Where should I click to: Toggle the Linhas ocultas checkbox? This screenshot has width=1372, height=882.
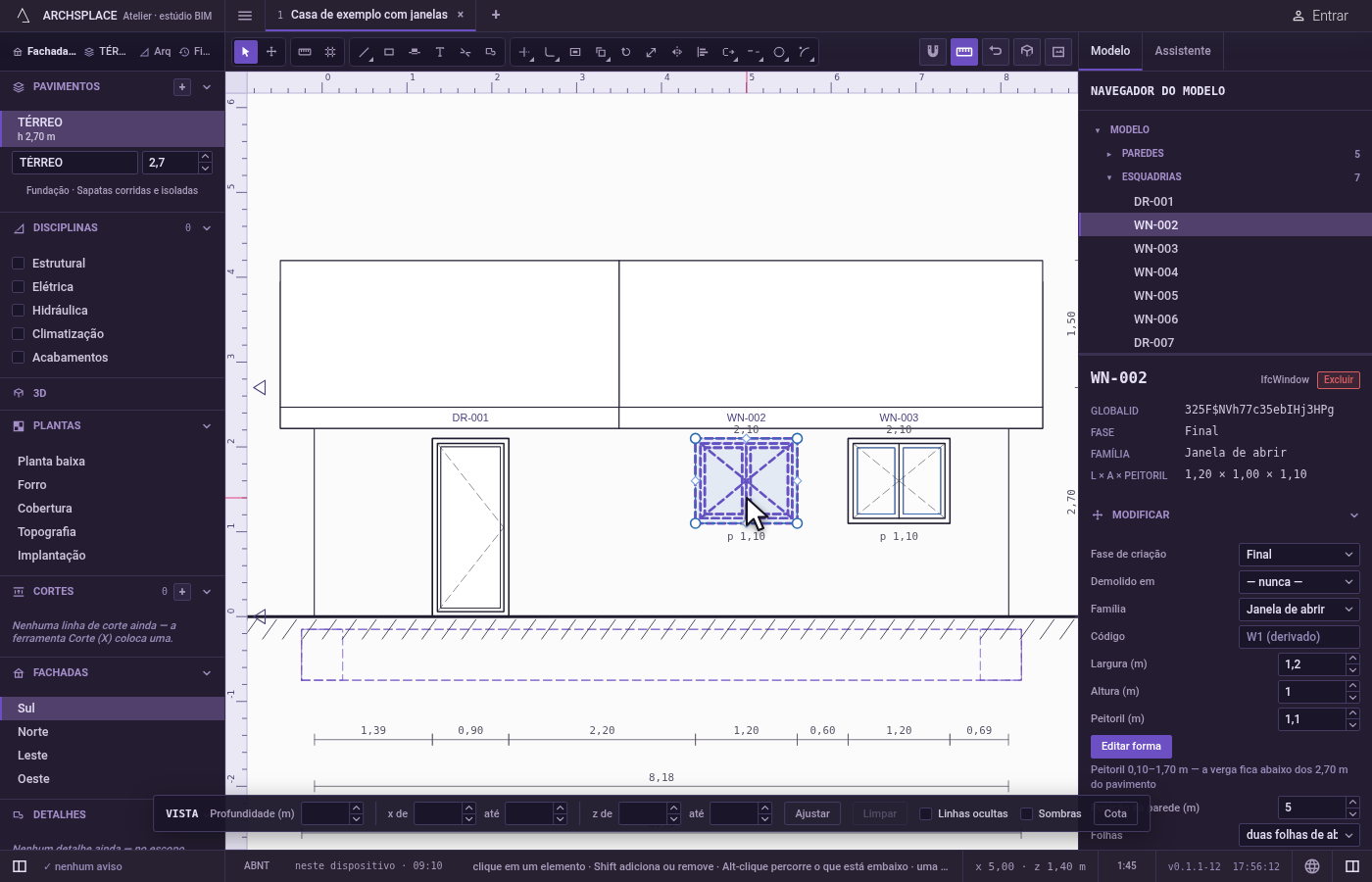tap(925, 813)
